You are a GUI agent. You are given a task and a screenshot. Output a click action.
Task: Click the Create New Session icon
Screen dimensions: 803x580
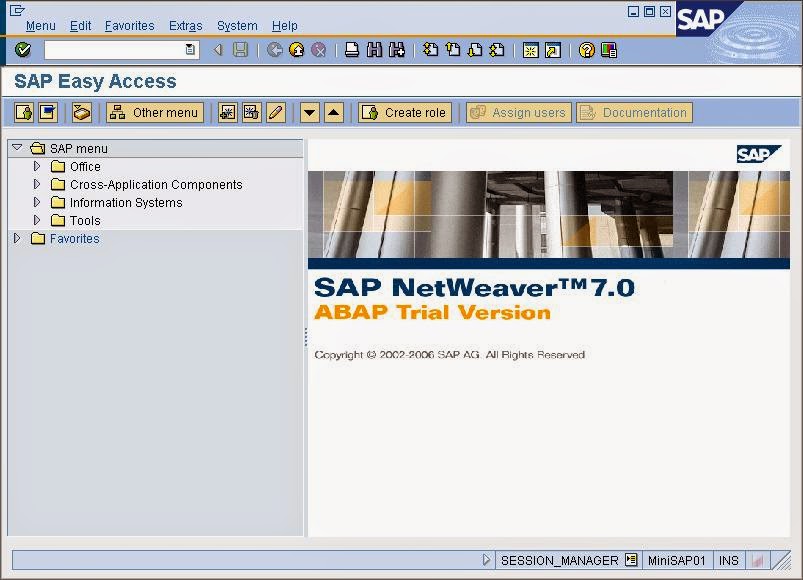click(531, 50)
